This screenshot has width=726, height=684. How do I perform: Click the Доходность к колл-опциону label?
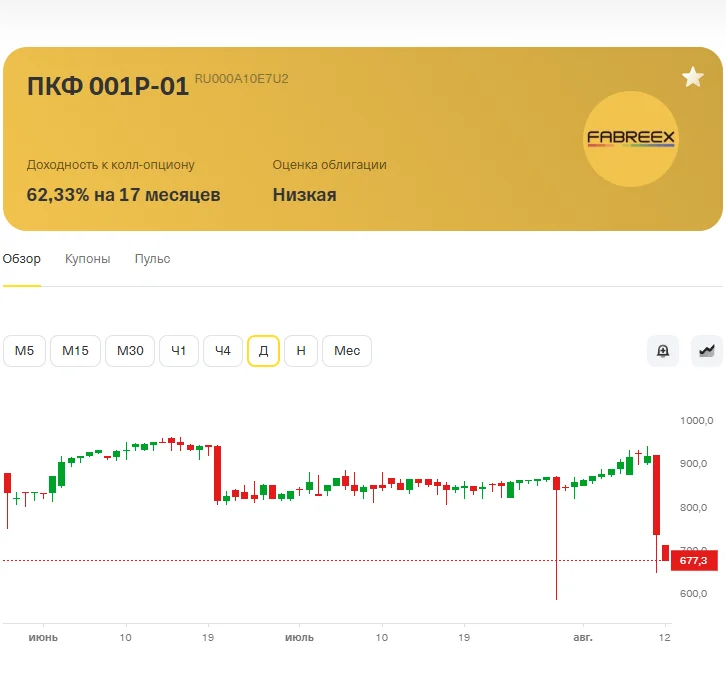click(111, 165)
